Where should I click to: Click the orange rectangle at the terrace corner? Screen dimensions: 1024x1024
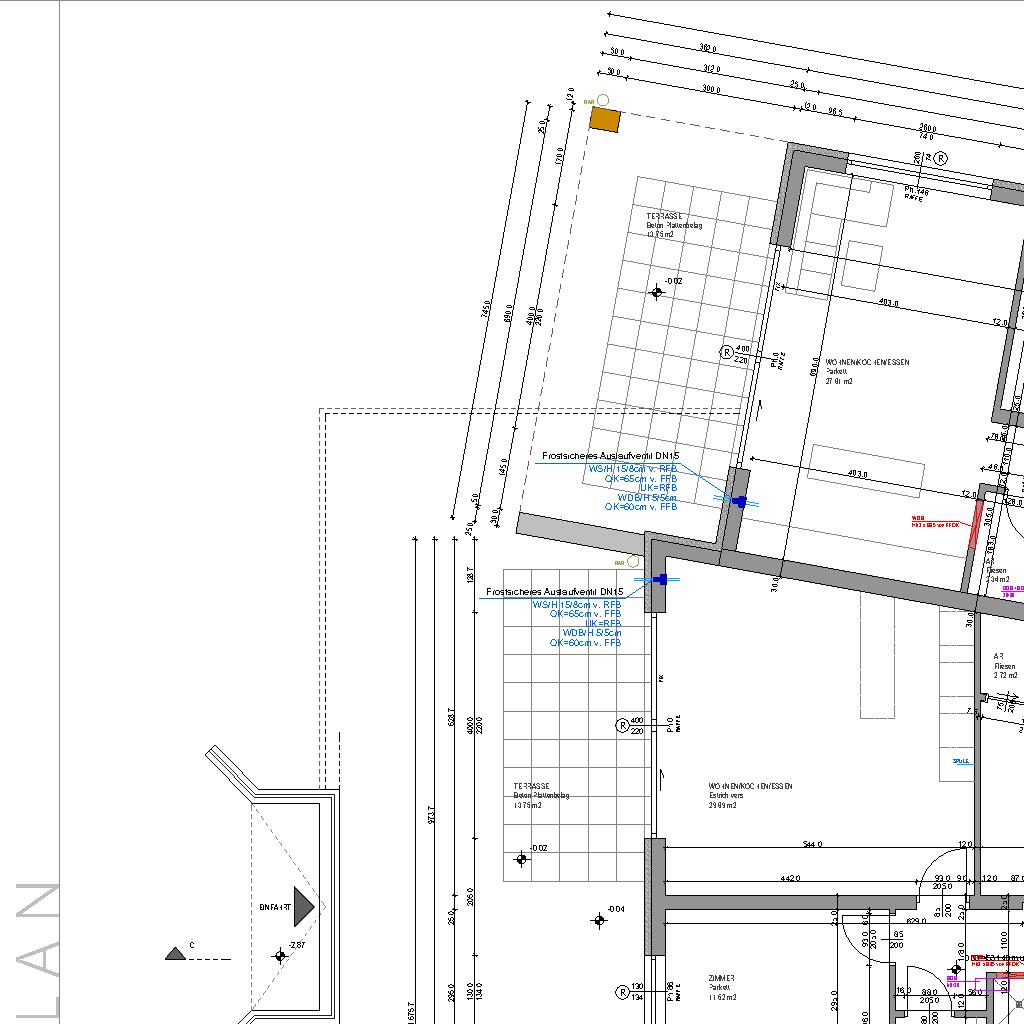pos(604,120)
